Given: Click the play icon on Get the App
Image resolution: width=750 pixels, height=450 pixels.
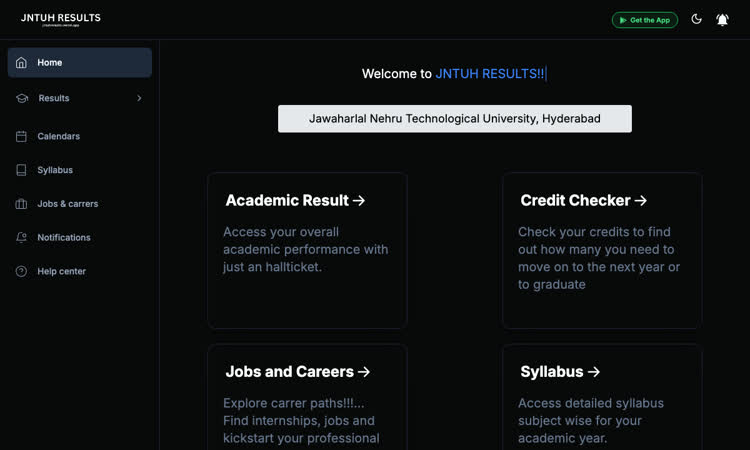Looking at the screenshot, I should pos(623,20).
